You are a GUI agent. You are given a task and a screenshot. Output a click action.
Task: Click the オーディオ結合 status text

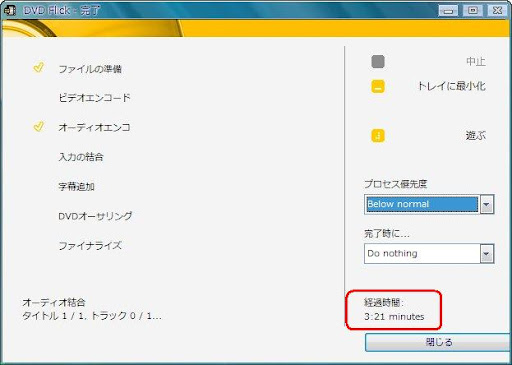[x=54, y=302]
